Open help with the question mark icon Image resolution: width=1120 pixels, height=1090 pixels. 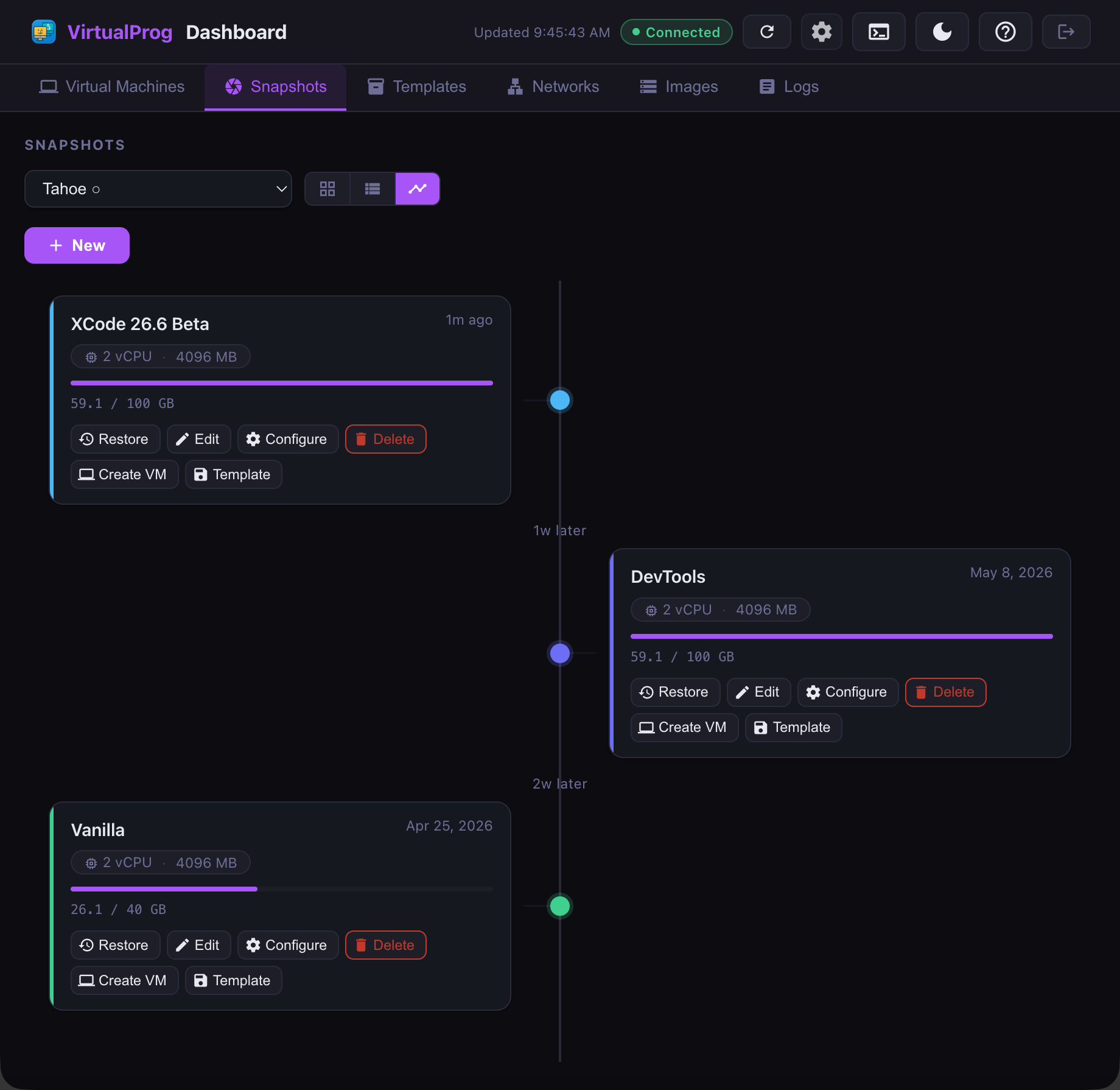point(1006,32)
